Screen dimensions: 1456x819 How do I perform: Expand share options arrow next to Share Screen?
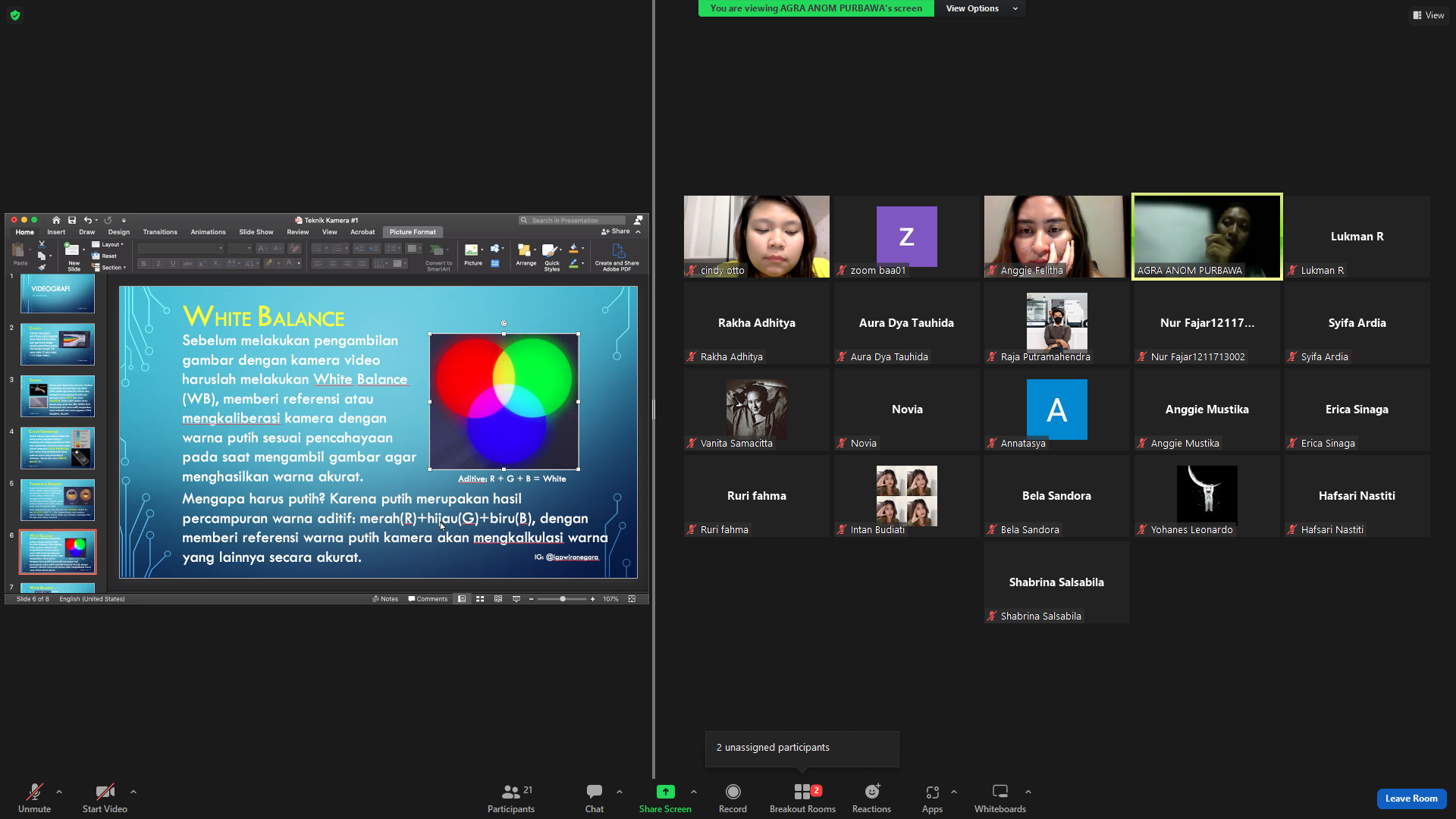click(x=694, y=792)
